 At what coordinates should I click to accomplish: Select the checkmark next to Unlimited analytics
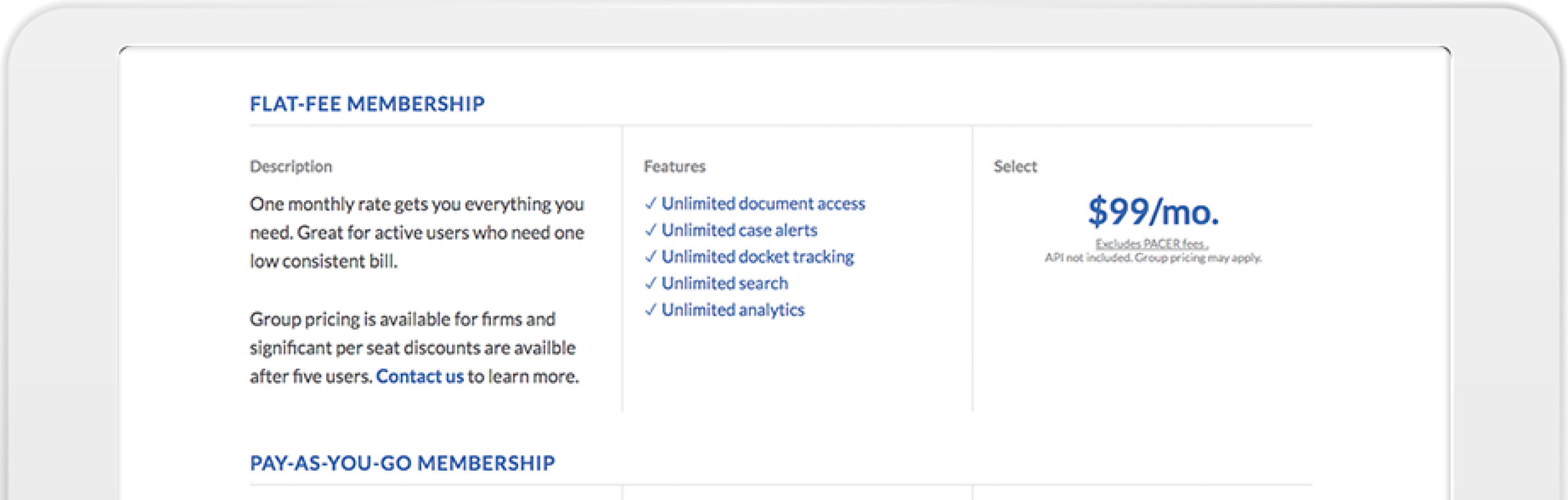tap(650, 310)
